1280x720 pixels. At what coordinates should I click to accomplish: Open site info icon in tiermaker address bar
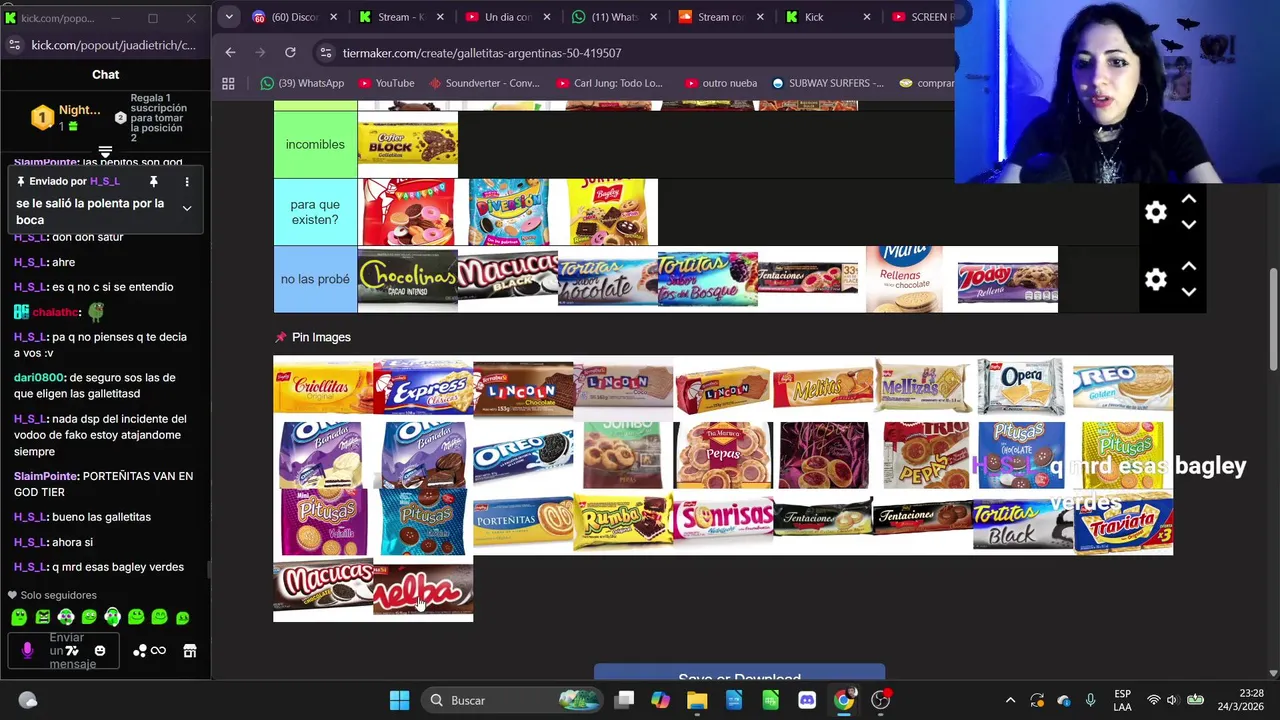[x=325, y=52]
